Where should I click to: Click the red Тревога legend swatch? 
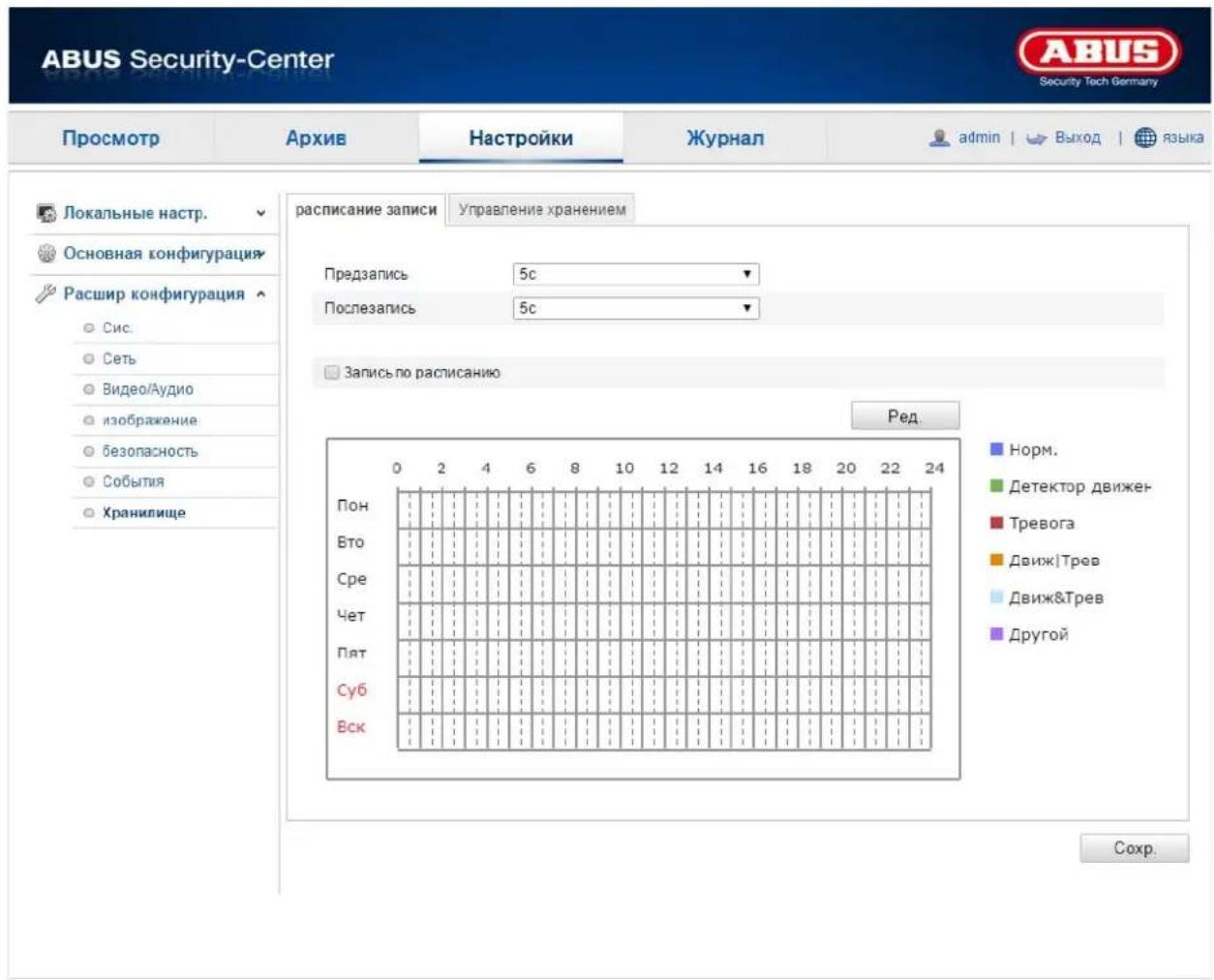pos(996,523)
